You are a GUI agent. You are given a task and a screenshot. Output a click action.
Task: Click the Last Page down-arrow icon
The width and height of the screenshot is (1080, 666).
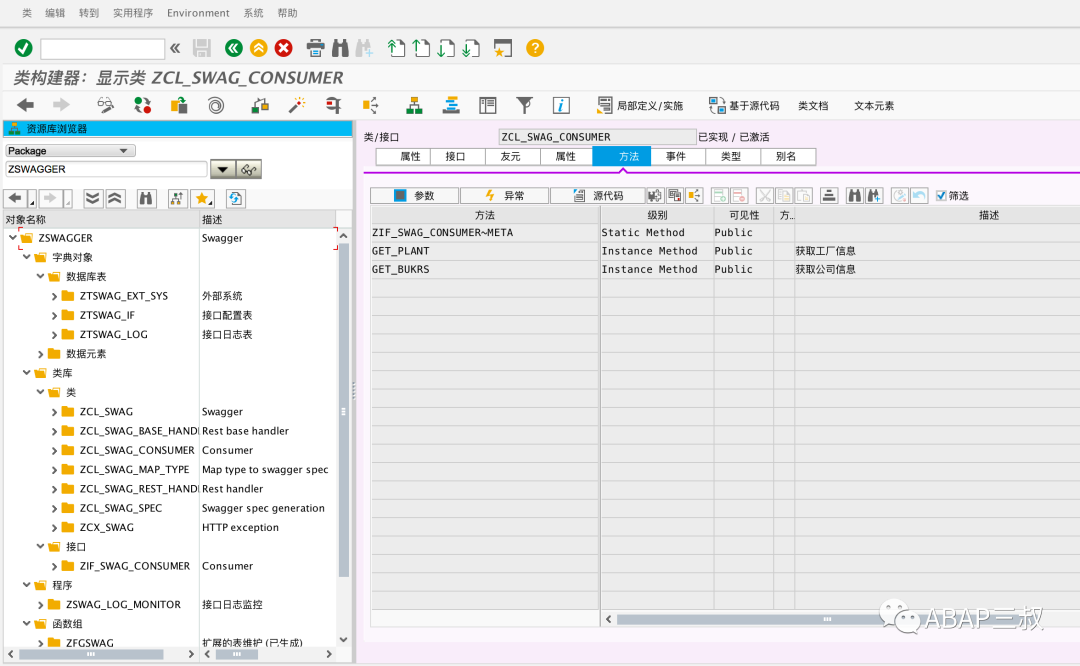[471, 48]
